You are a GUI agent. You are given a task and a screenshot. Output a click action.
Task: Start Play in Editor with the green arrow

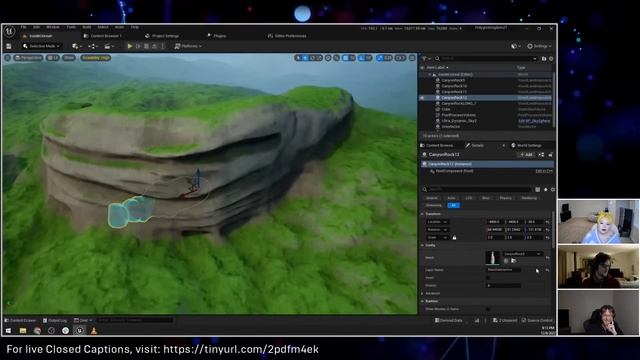[x=130, y=46]
